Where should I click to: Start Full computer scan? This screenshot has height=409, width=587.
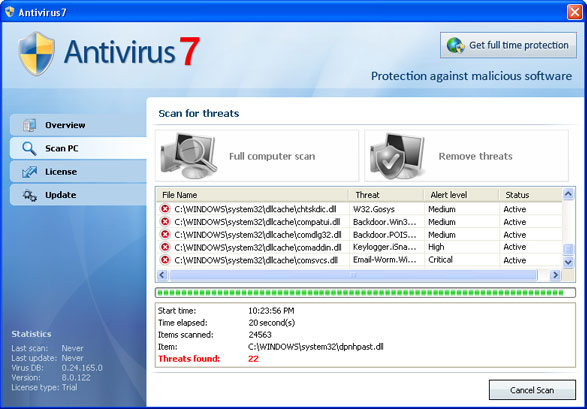(x=257, y=156)
